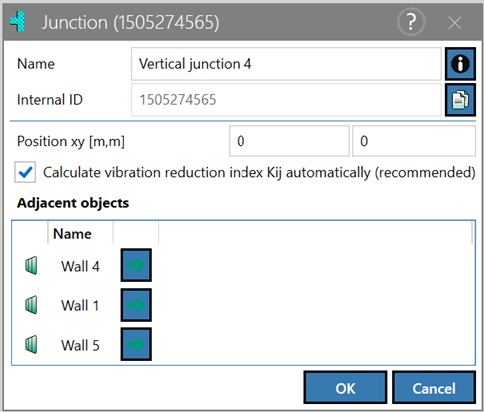
Task: Open help via the question mark icon
Action: tap(411, 22)
